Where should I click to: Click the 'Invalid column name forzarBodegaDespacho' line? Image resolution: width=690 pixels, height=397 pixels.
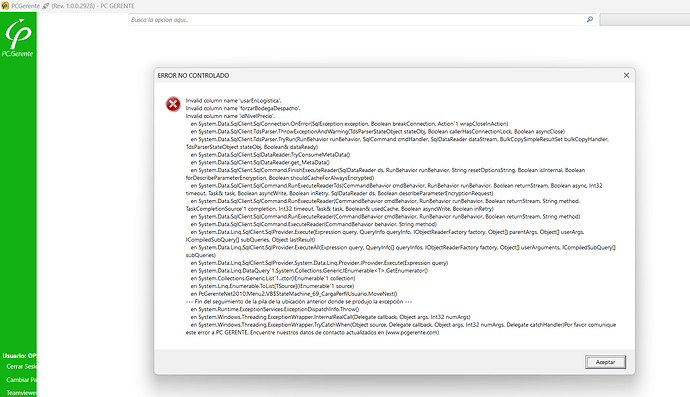243,108
